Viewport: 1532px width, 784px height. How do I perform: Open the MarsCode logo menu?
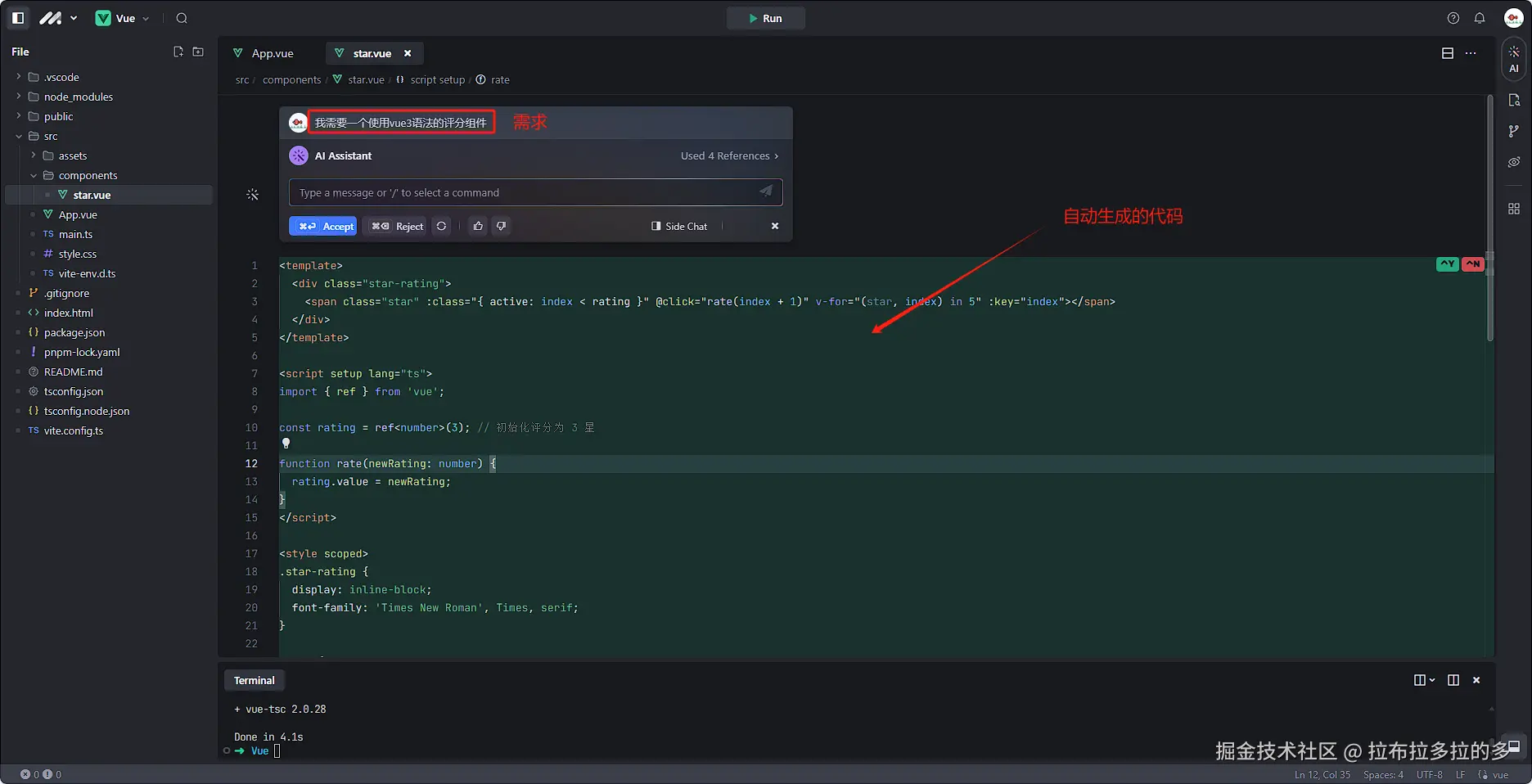tap(57, 18)
